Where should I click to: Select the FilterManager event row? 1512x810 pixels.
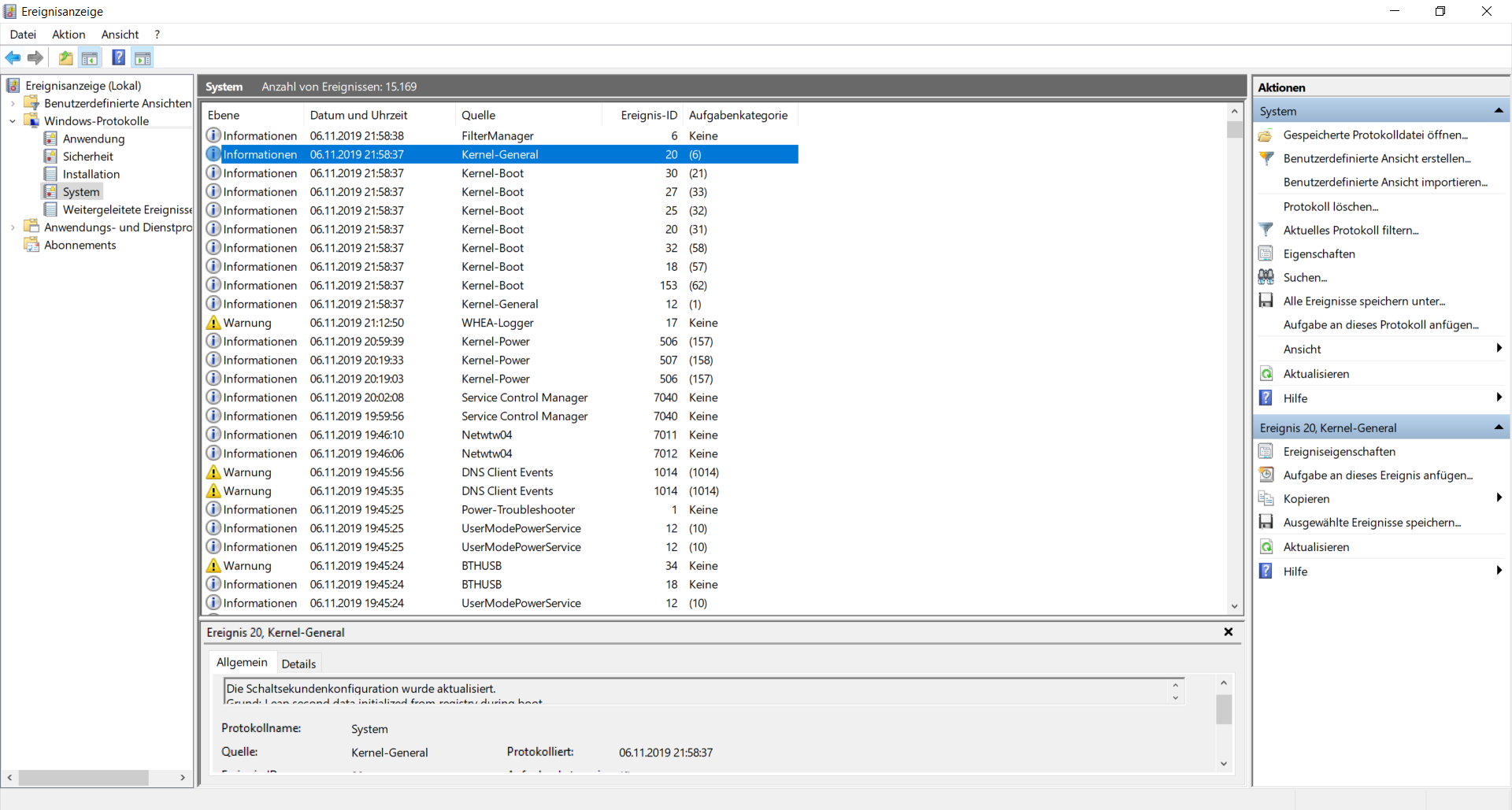pos(501,136)
